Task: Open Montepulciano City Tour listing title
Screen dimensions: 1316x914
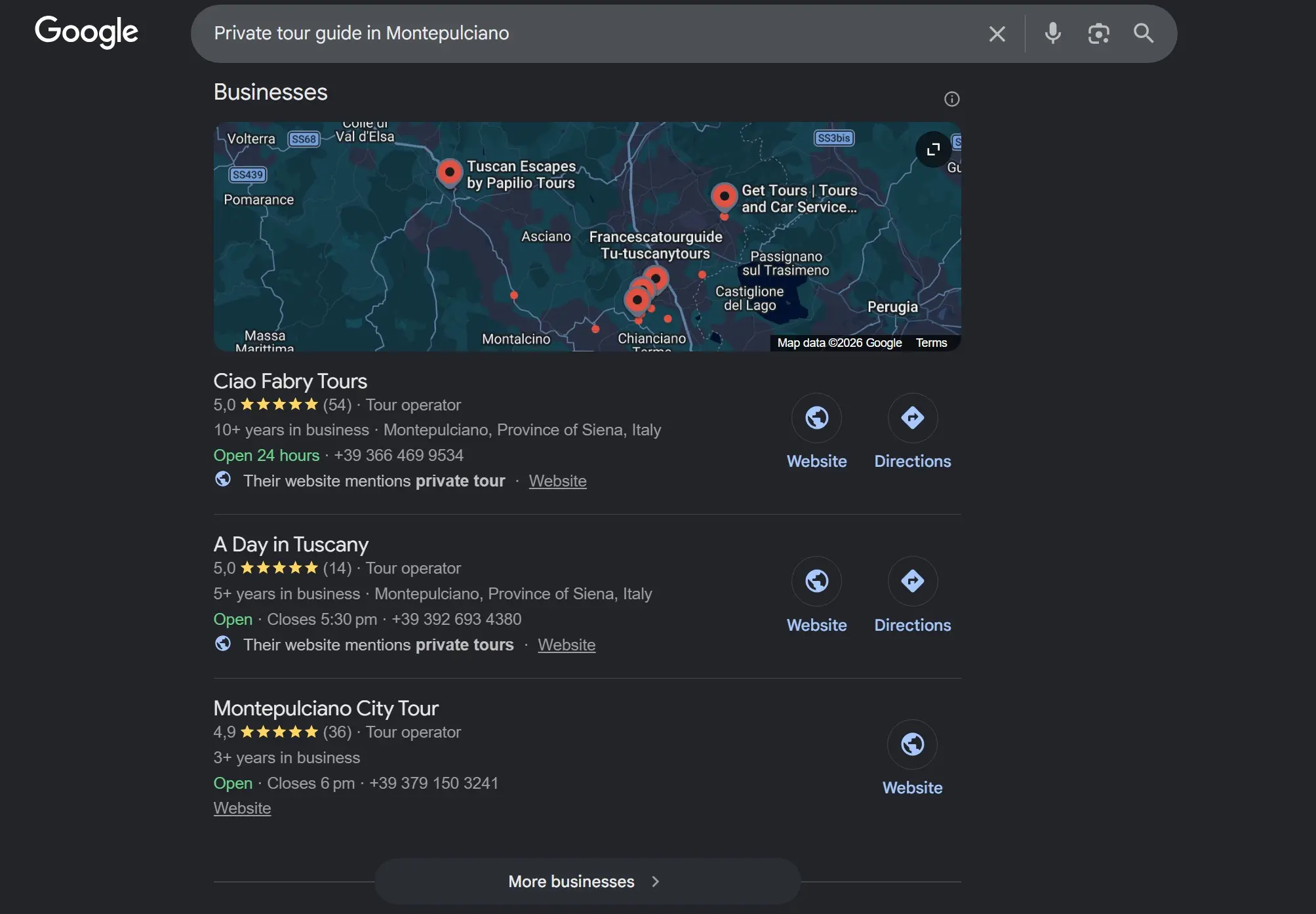Action: tap(326, 708)
